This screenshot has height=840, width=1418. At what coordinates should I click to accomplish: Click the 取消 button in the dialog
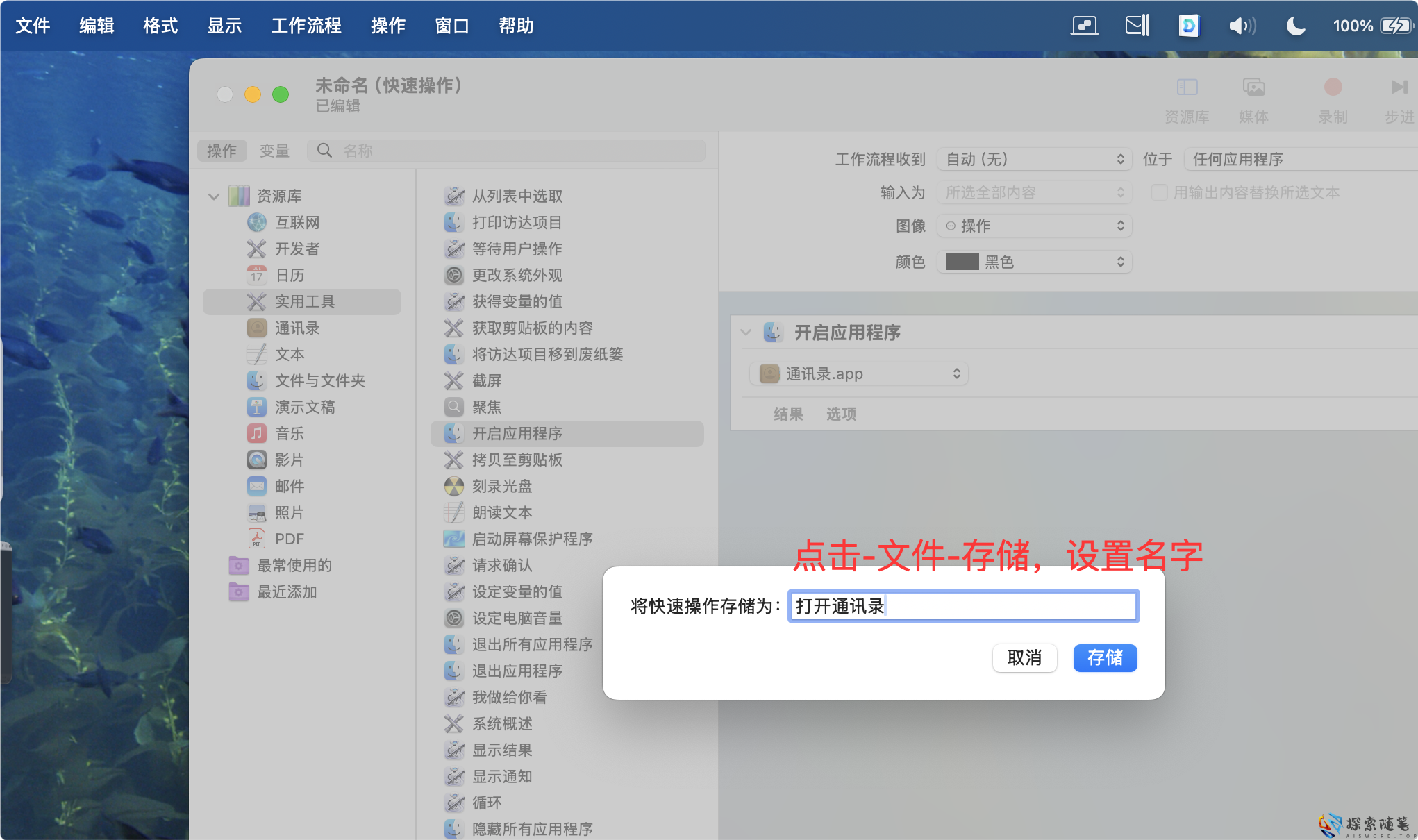(x=1025, y=658)
